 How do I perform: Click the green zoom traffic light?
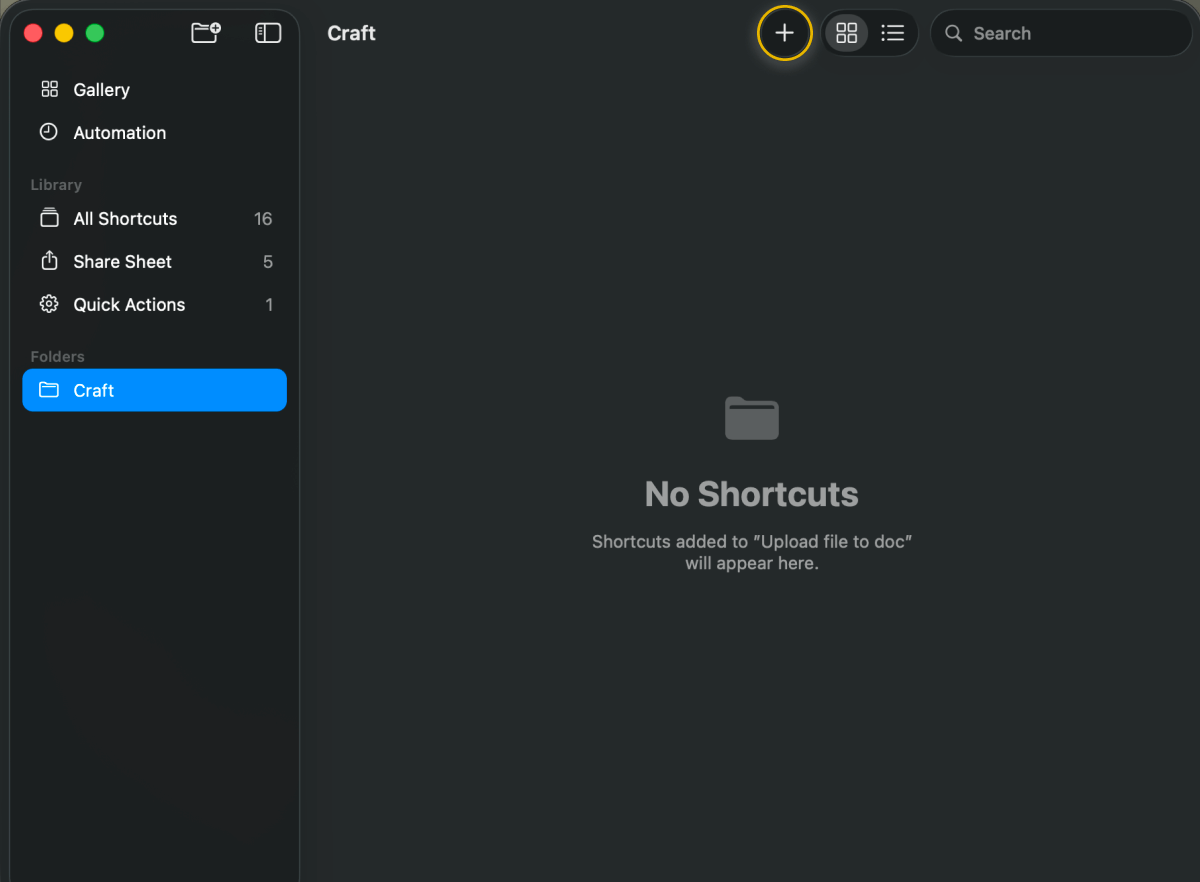[94, 32]
